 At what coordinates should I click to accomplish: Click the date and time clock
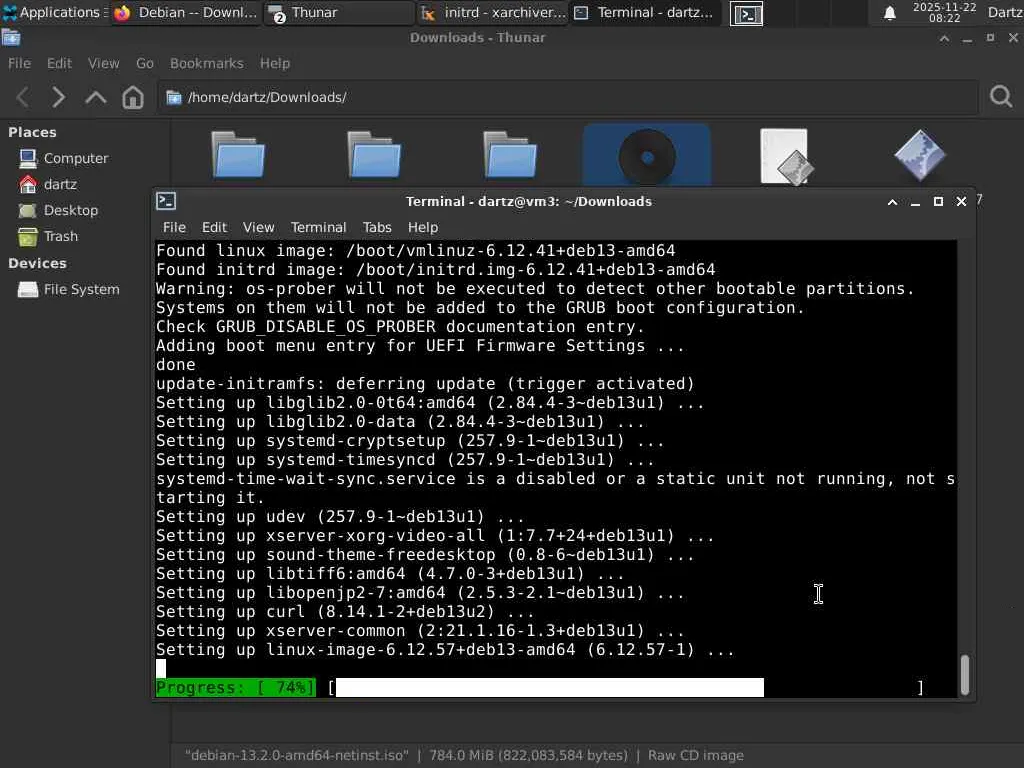pyautogui.click(x=944, y=12)
